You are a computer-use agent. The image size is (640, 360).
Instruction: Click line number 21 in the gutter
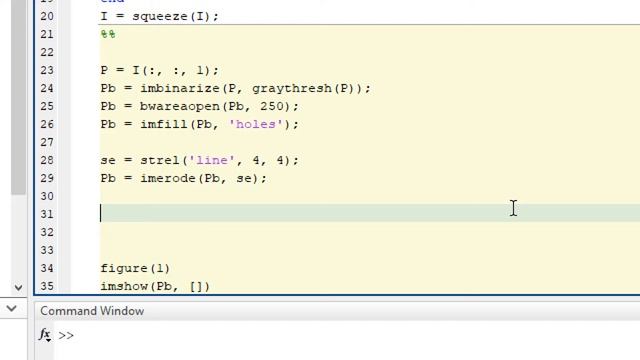click(x=47, y=34)
